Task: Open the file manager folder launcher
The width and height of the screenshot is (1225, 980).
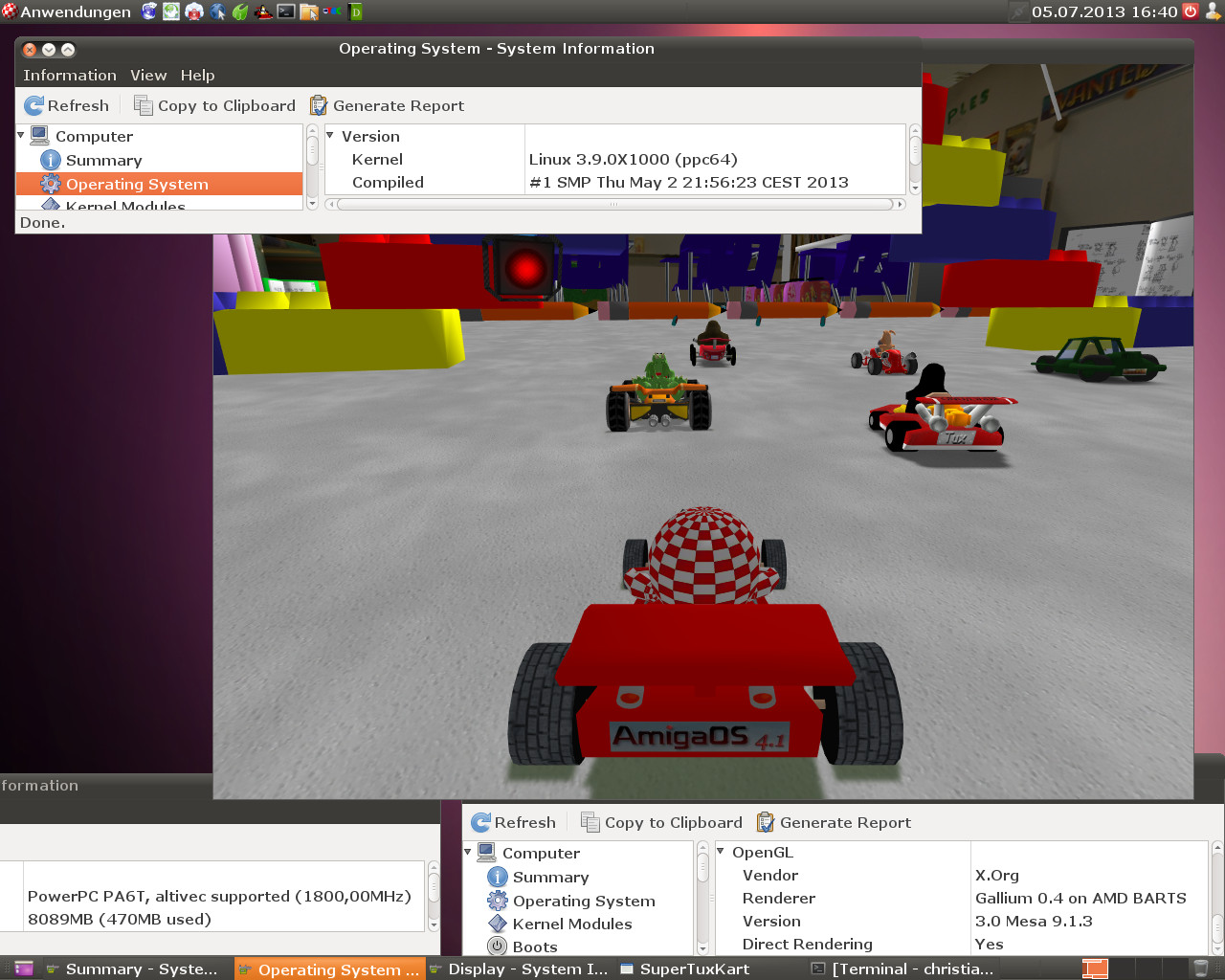Action: pyautogui.click(x=308, y=12)
